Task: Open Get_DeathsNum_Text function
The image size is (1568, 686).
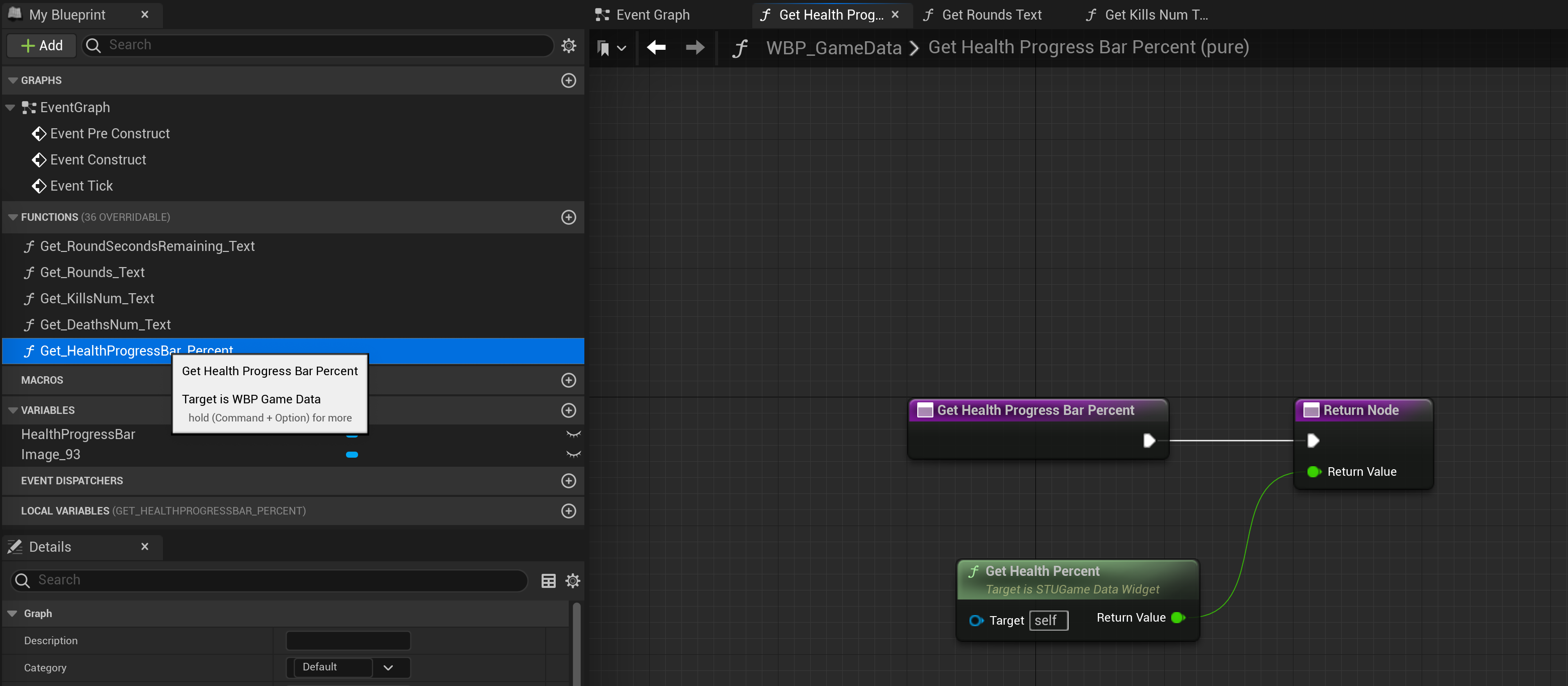Action: click(x=105, y=325)
